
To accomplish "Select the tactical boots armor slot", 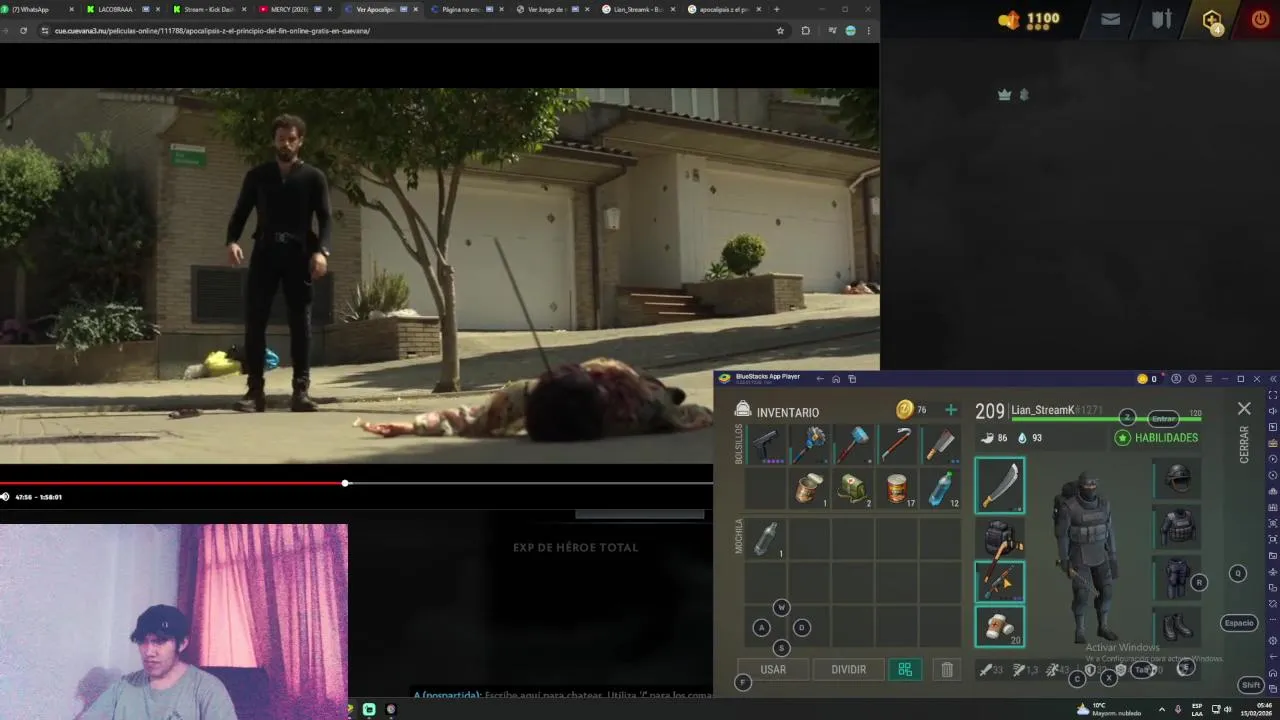I will tap(1177, 627).
